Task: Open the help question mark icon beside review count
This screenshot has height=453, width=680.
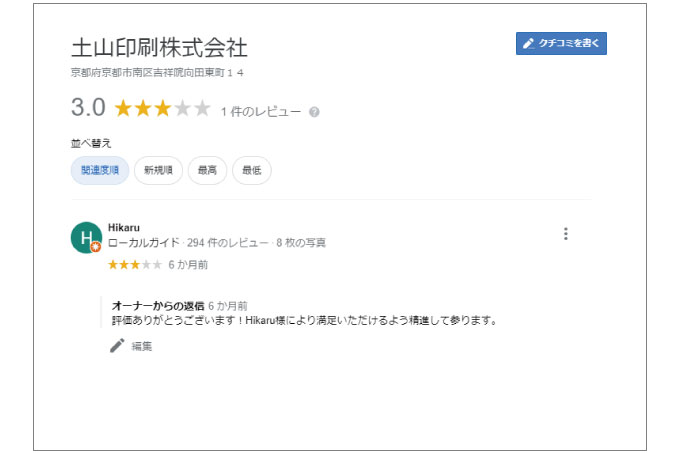Action: click(x=314, y=112)
